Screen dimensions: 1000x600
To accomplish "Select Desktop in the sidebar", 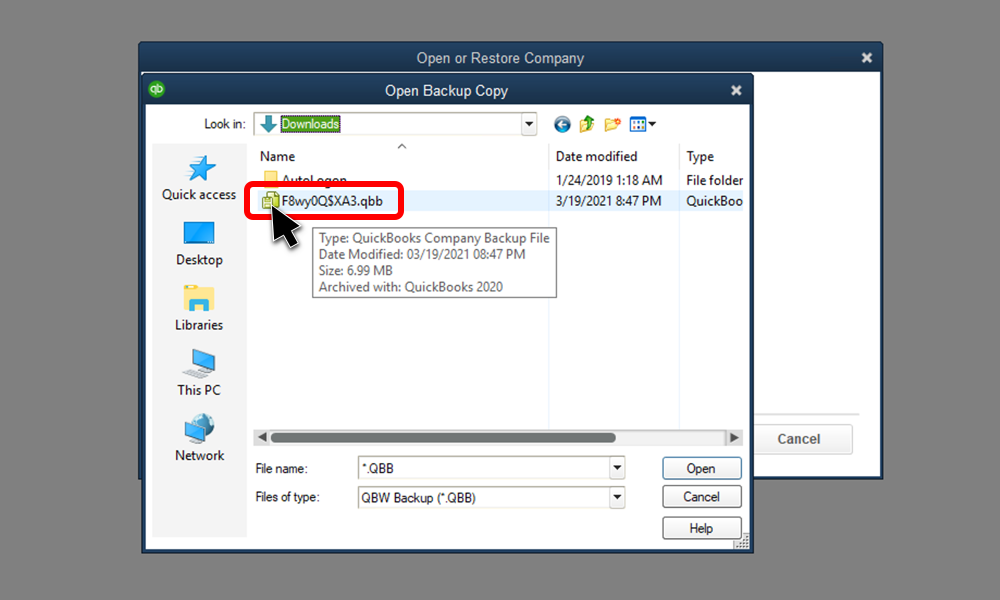I will coord(199,244).
